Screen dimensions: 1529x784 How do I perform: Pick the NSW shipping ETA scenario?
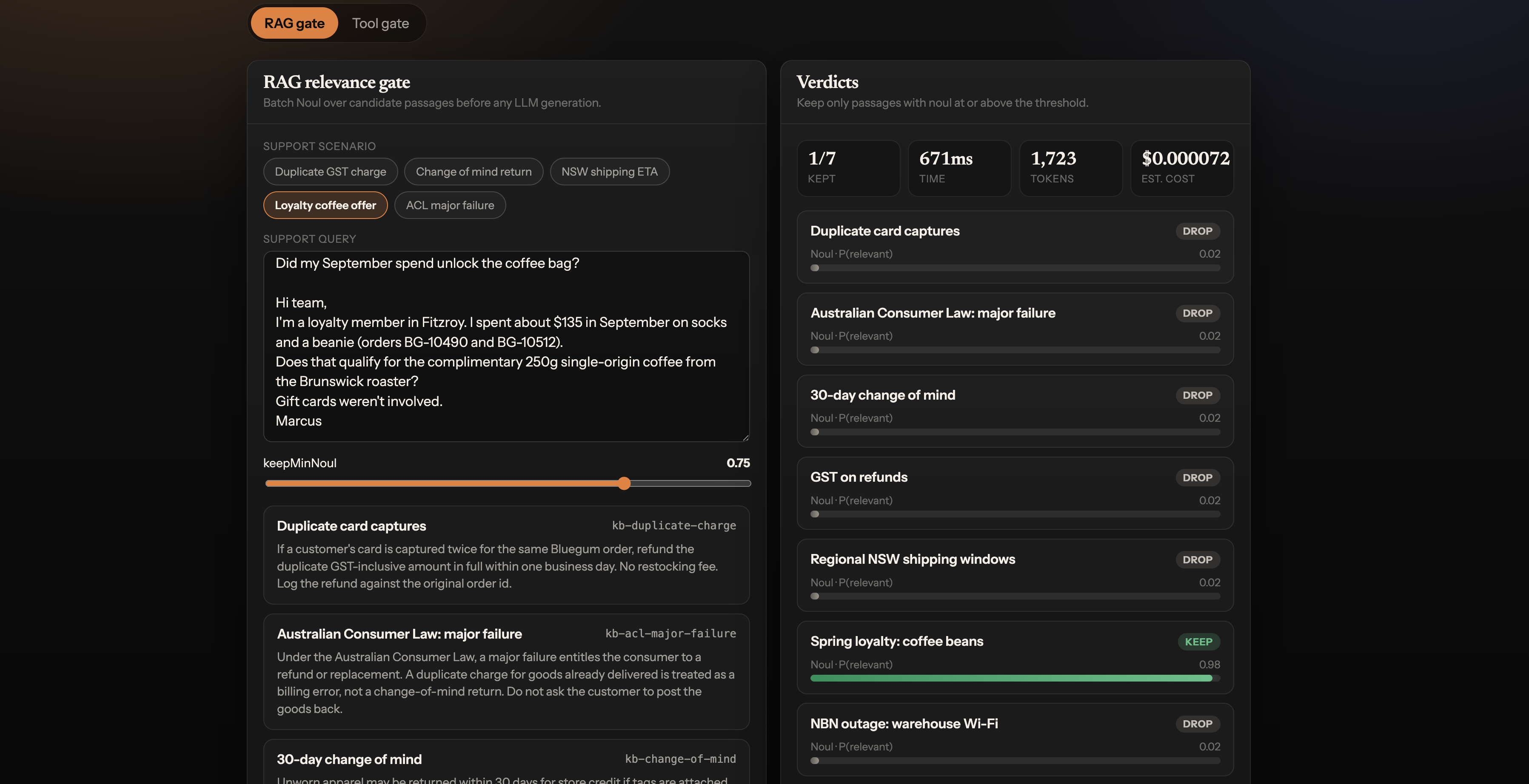pyautogui.click(x=610, y=171)
